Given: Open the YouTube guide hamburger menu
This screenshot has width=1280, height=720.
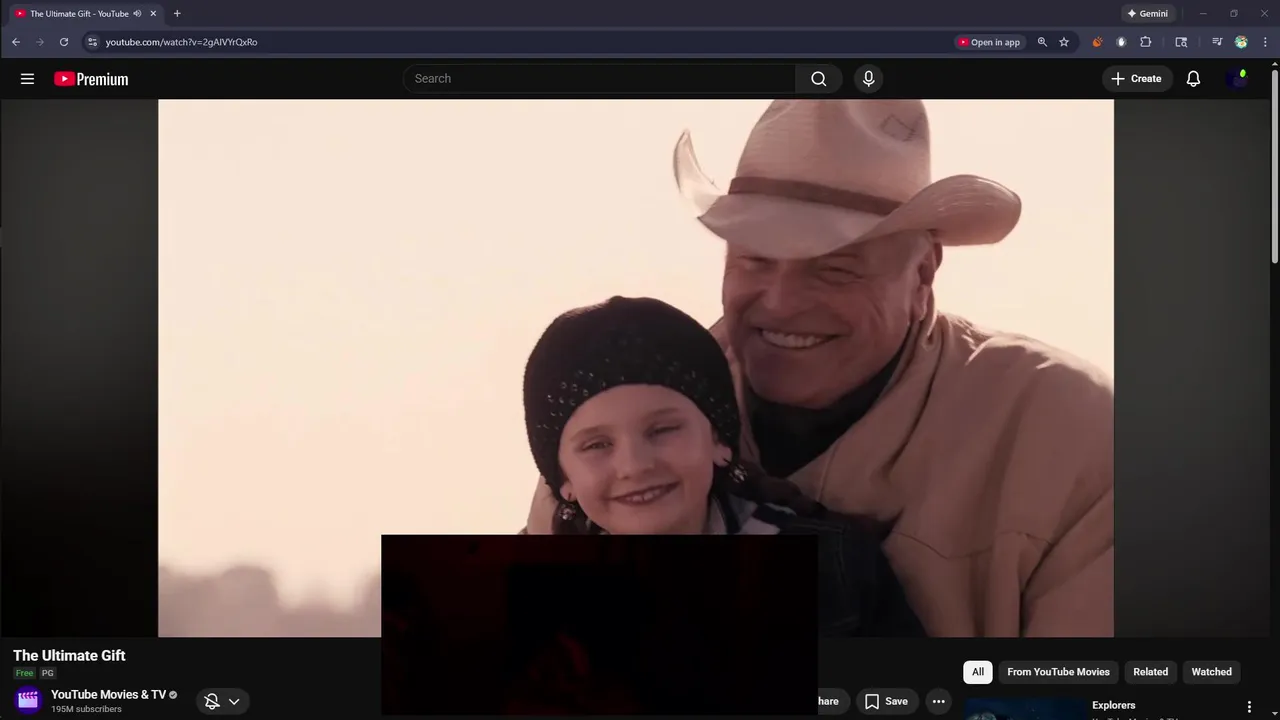Looking at the screenshot, I should pos(27,79).
